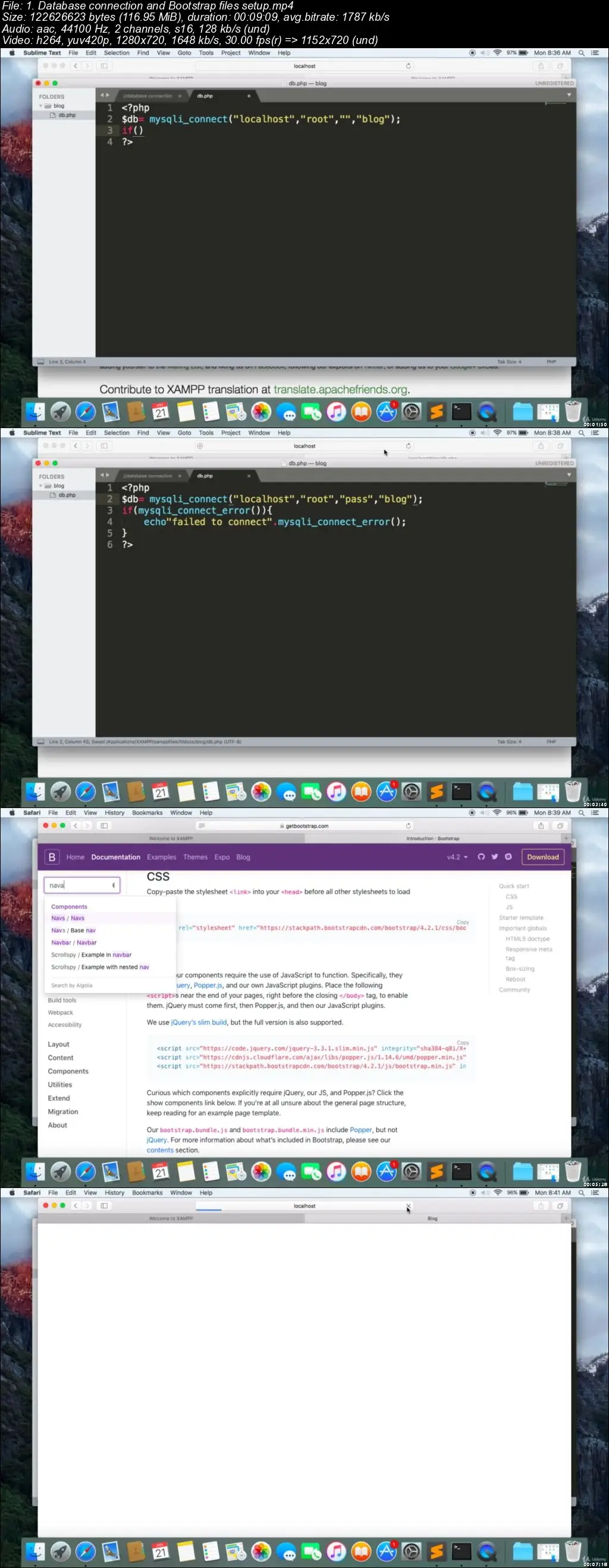This screenshot has height=1568, width=609.
Task: Select the Blog tab in the 8:41 AM Safari frame
Action: pyautogui.click(x=432, y=1218)
